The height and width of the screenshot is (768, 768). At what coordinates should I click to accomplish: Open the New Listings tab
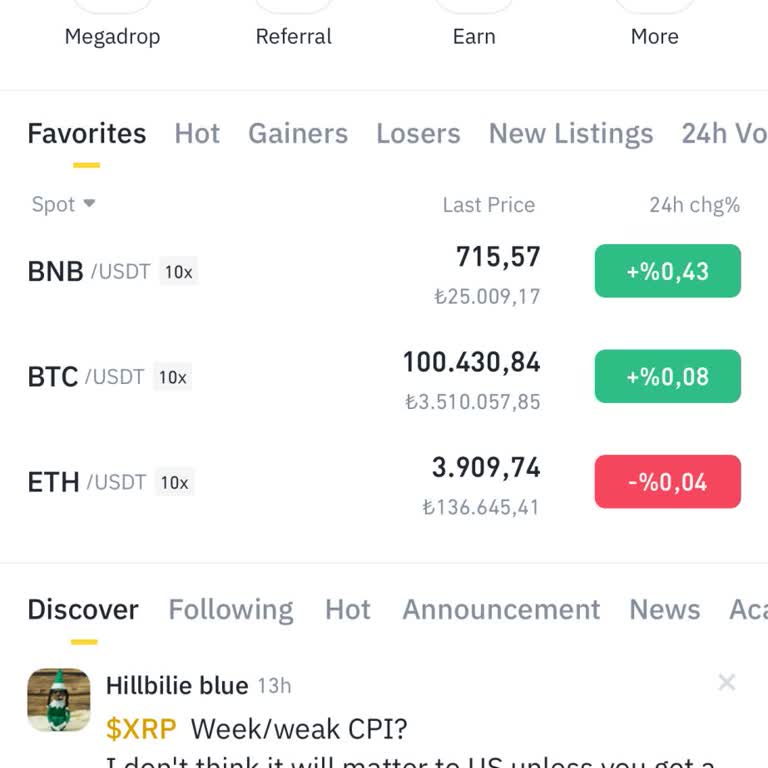coord(570,134)
